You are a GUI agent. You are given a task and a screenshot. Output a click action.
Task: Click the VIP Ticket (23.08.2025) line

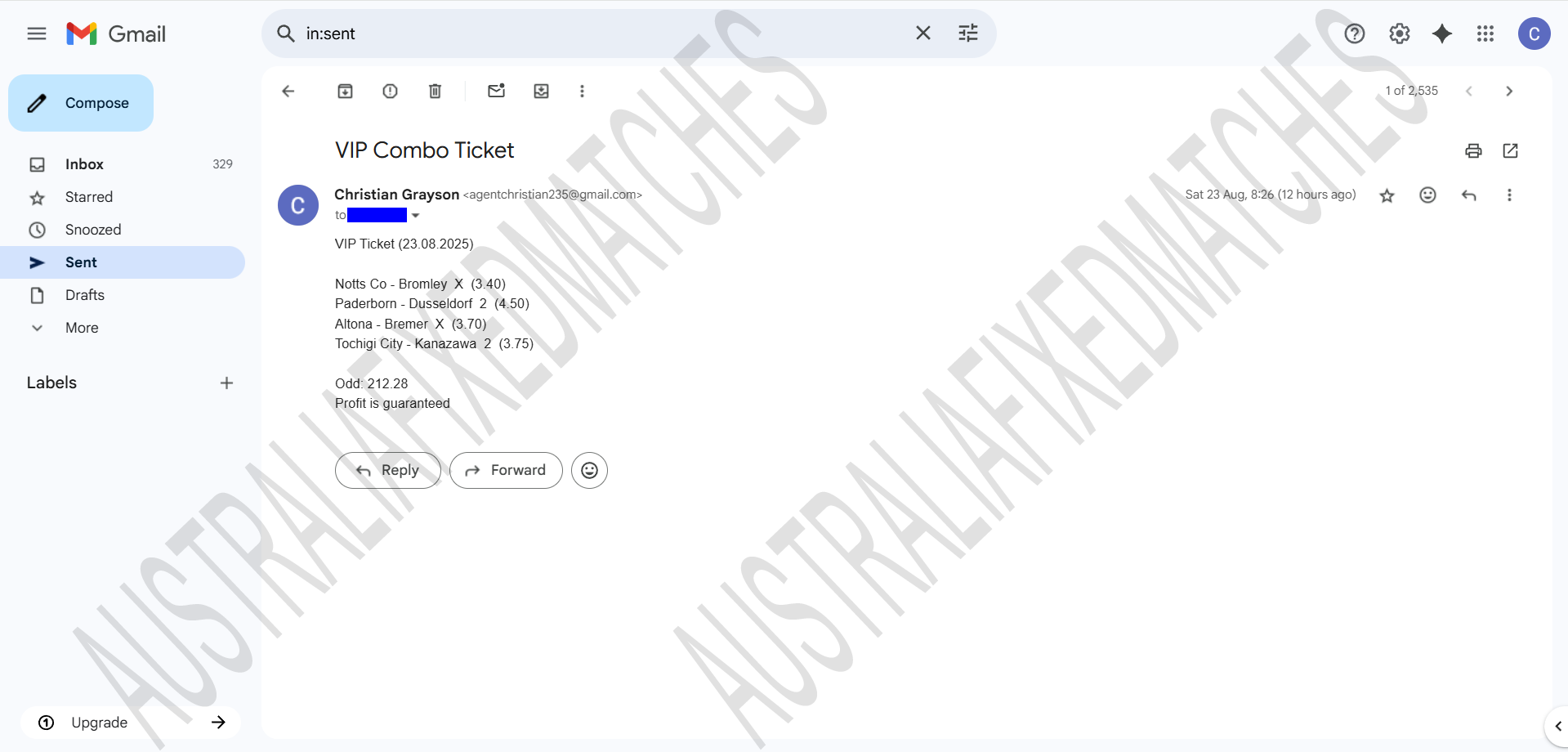point(404,244)
